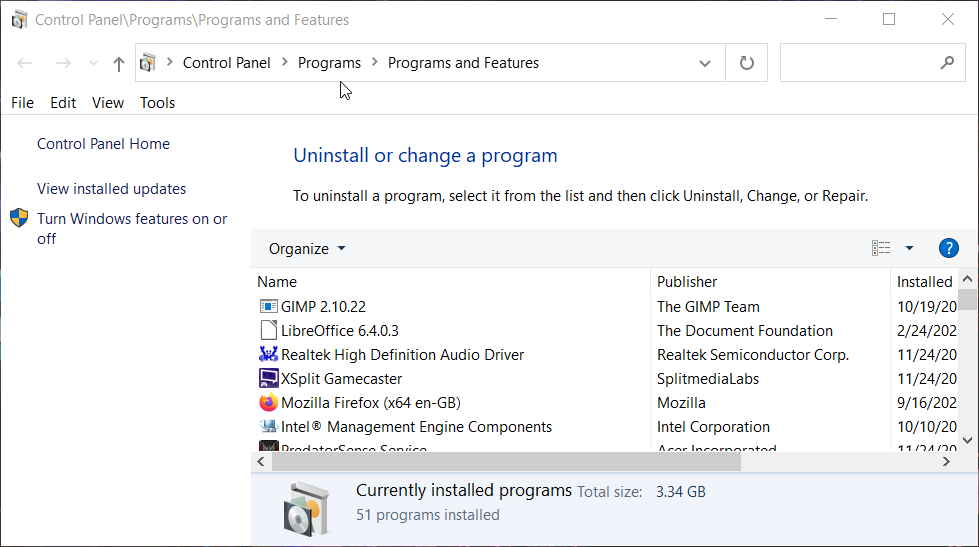The width and height of the screenshot is (979, 547).
Task: Open help with the blue question mark
Action: click(x=948, y=249)
